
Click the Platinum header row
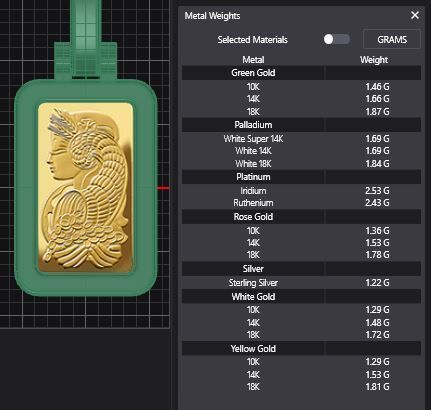point(301,177)
